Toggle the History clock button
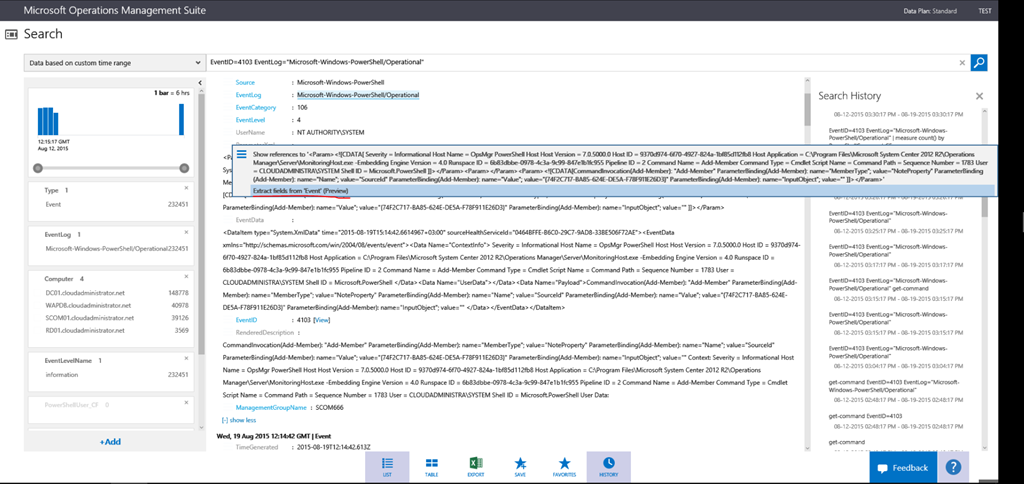Image resolution: width=1024 pixels, height=484 pixels. point(608,466)
